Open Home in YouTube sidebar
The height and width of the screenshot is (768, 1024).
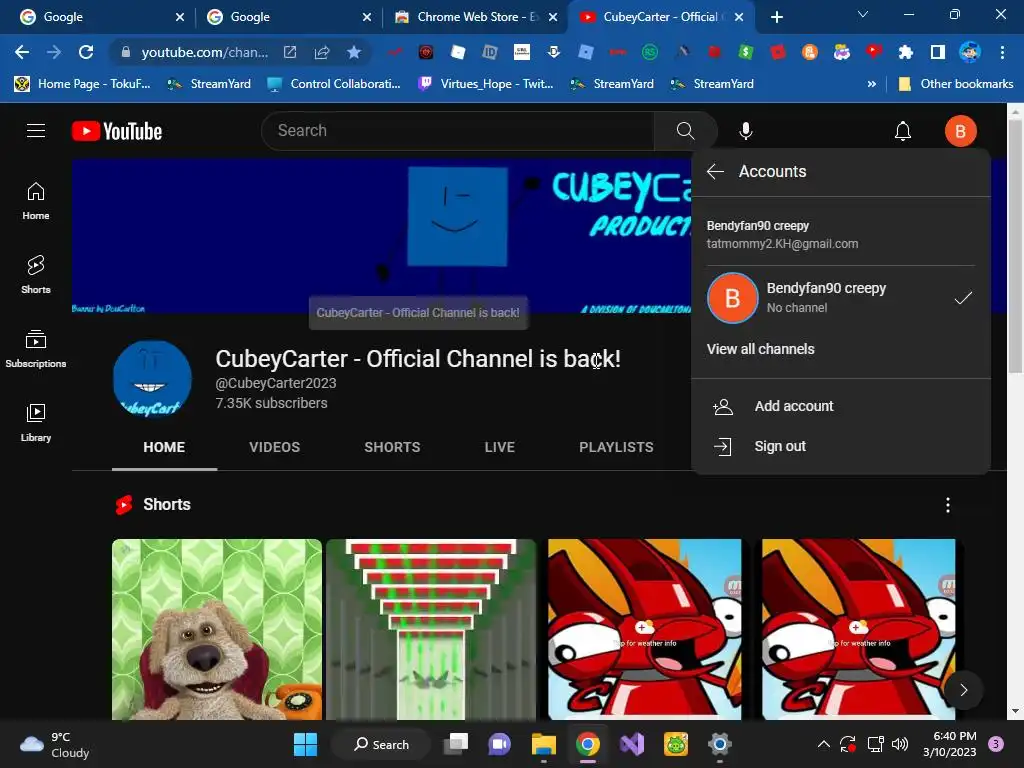click(36, 200)
